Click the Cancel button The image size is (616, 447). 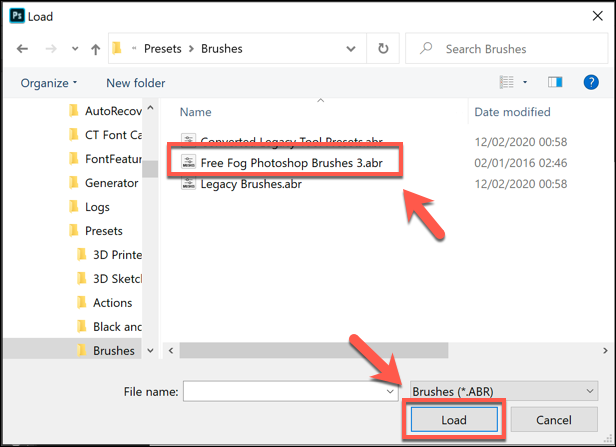554,420
